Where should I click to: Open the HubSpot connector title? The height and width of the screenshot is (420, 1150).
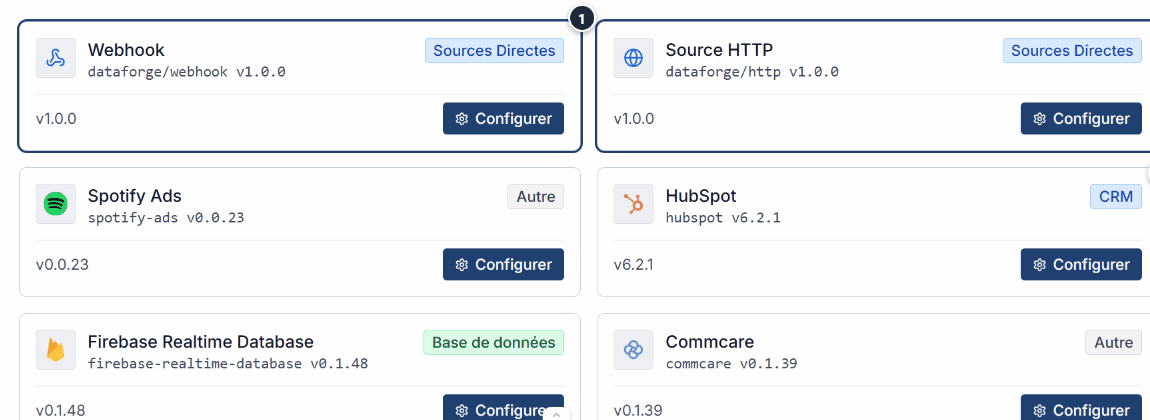coord(700,196)
